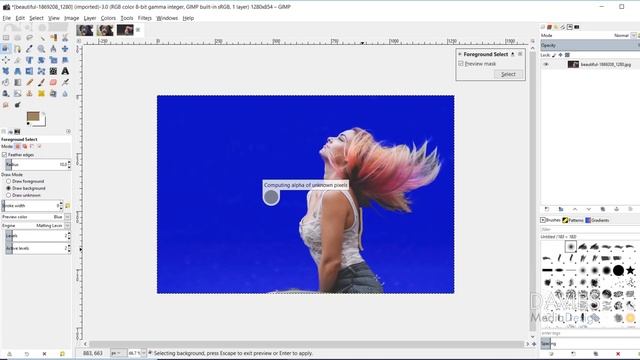Select the Color Picker eyedropper tool

(29, 49)
